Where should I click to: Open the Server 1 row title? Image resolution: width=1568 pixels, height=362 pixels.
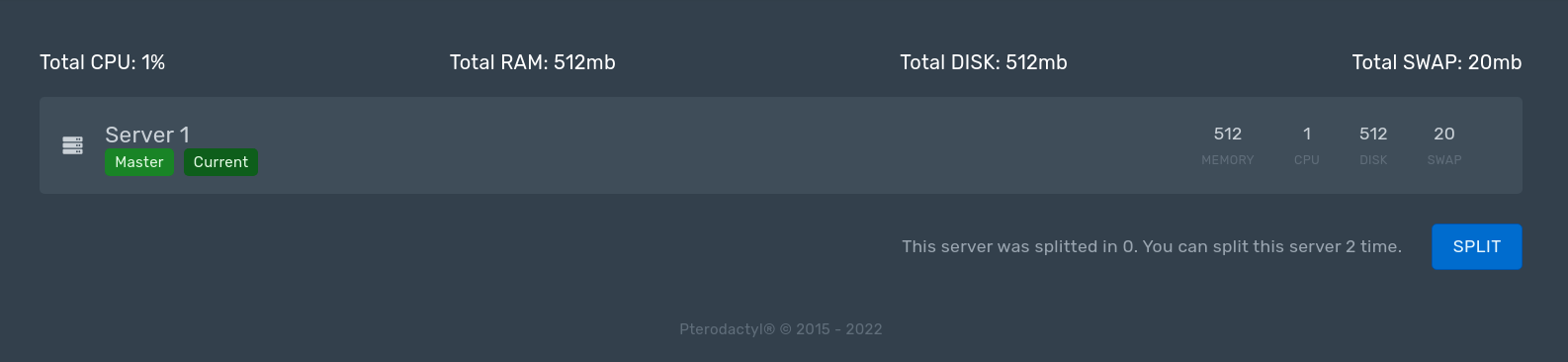click(x=147, y=135)
